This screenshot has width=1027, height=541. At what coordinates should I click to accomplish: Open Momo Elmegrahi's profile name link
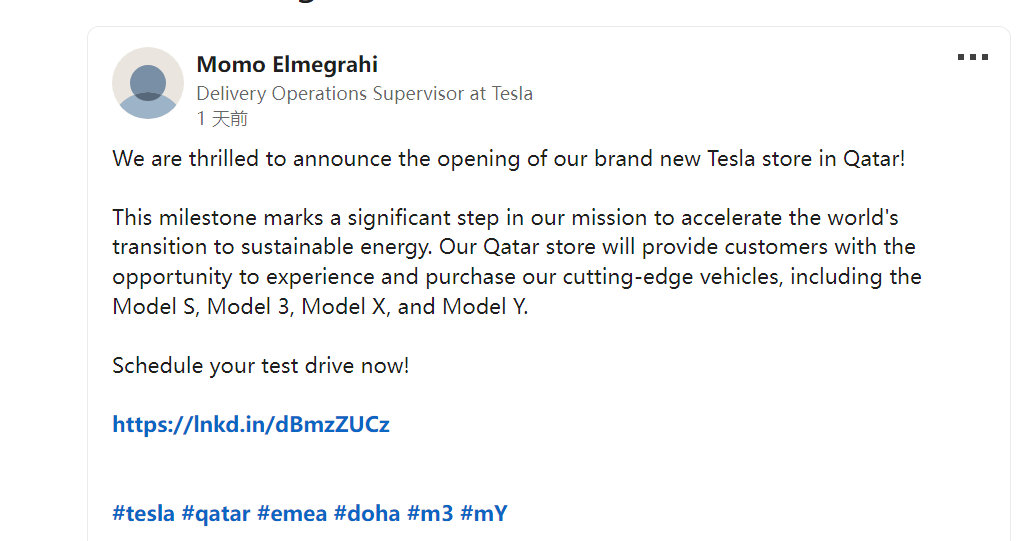tap(287, 65)
